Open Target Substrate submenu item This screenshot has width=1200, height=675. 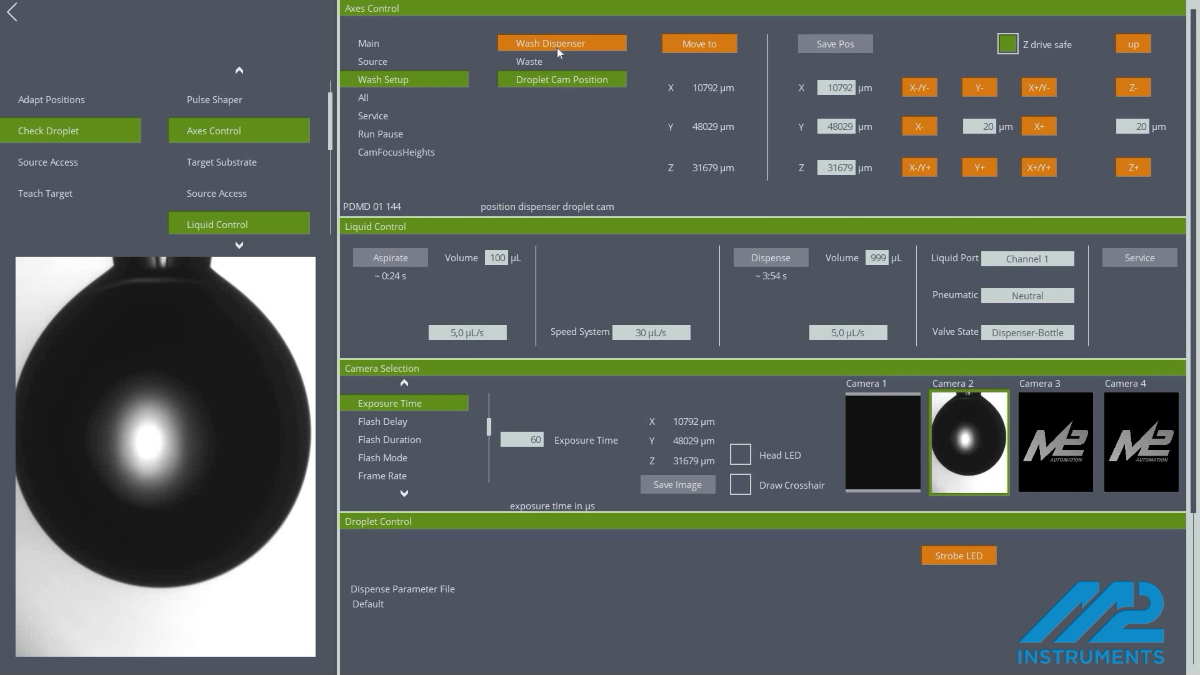221,162
